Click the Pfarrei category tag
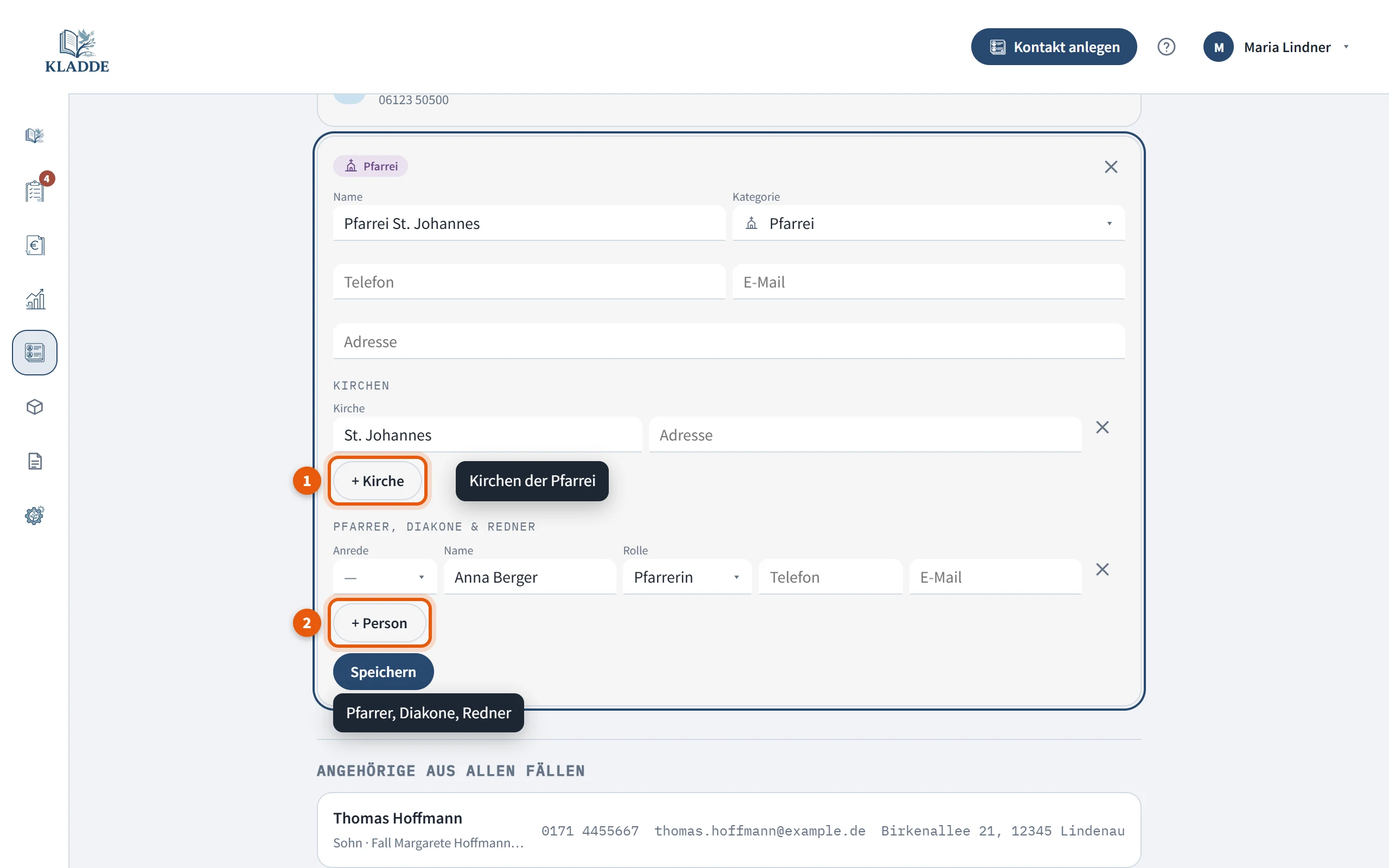Screen dimensions: 1389x868 click(370, 166)
